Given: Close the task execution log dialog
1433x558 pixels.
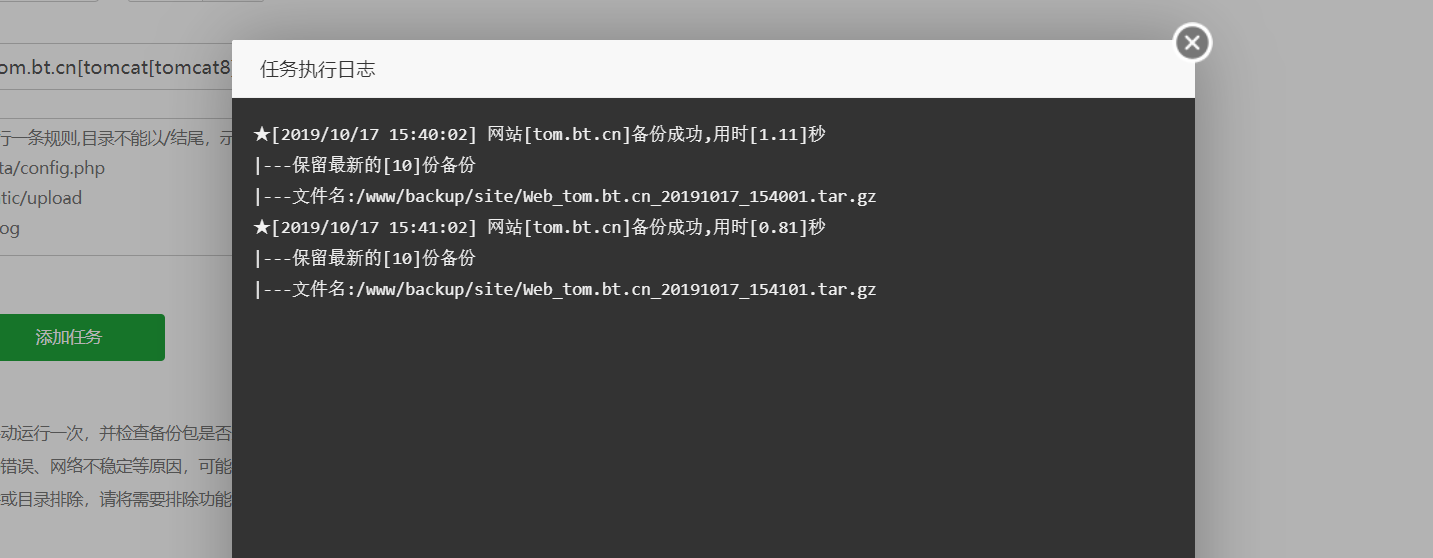Looking at the screenshot, I should (x=1192, y=43).
